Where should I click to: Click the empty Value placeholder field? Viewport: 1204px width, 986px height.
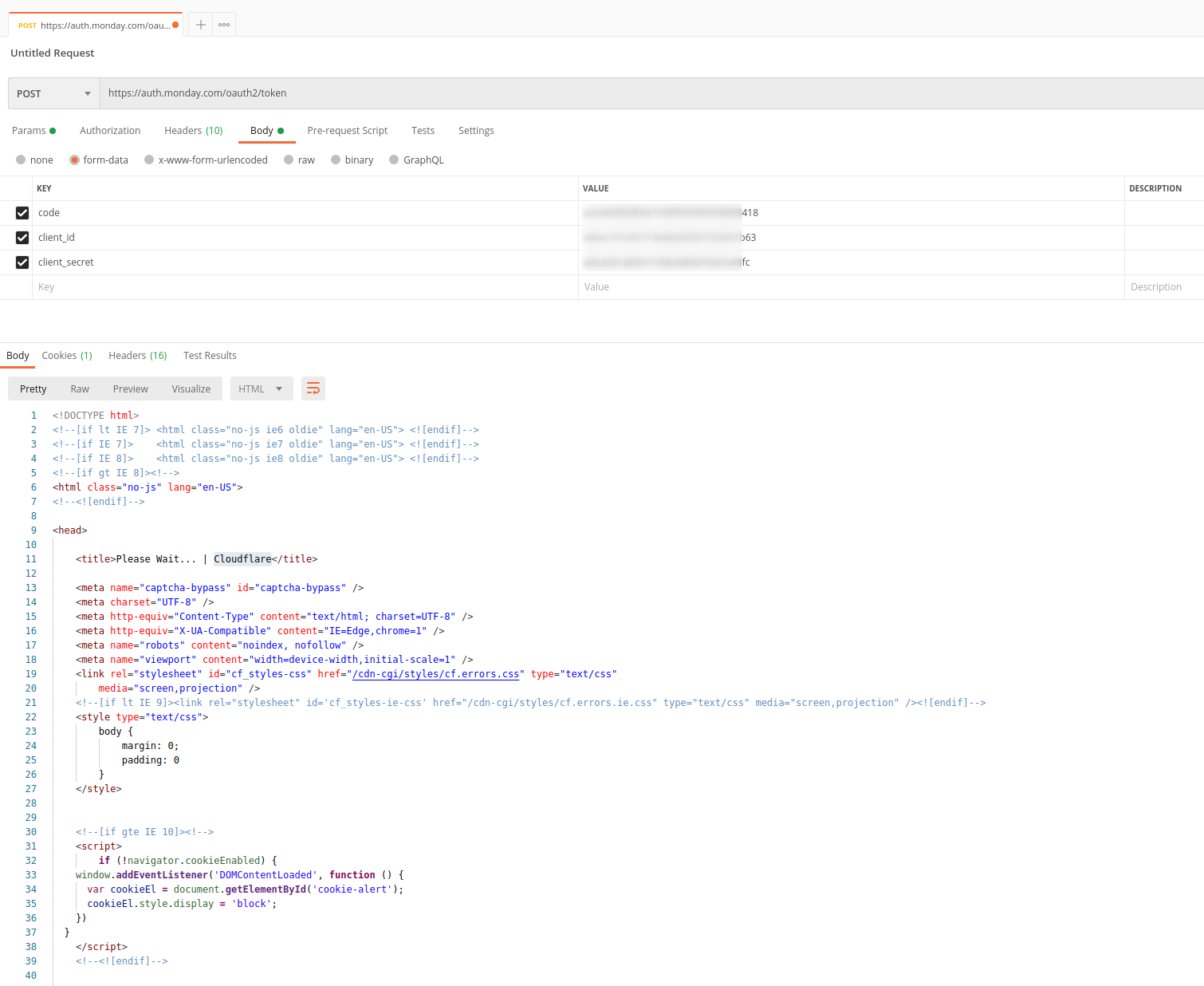click(x=852, y=287)
